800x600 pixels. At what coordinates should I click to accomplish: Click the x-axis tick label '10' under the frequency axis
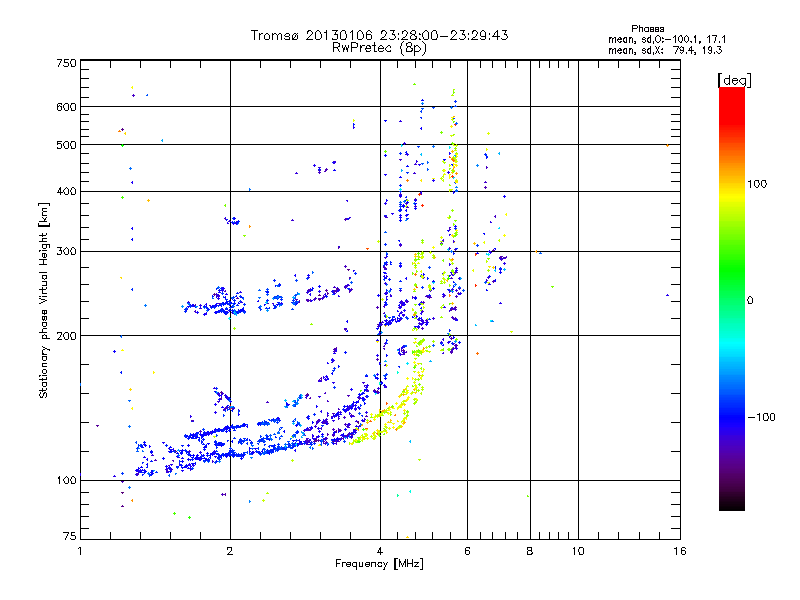point(578,551)
